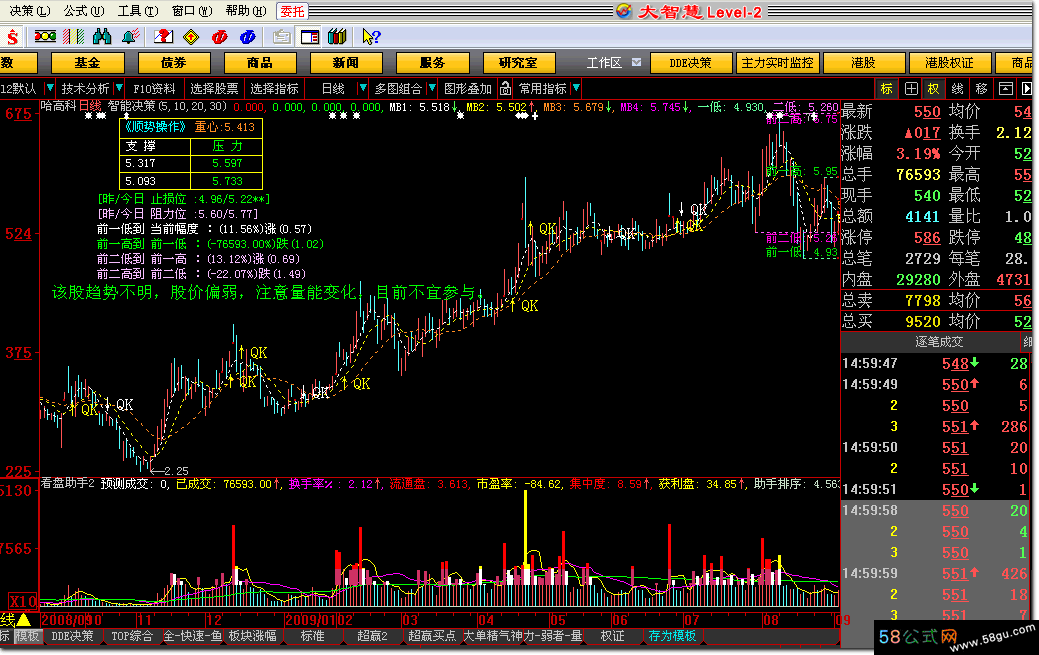This screenshot has width=1039, height=655.
Task: Click the 存为模板 save template link
Action: click(x=672, y=636)
